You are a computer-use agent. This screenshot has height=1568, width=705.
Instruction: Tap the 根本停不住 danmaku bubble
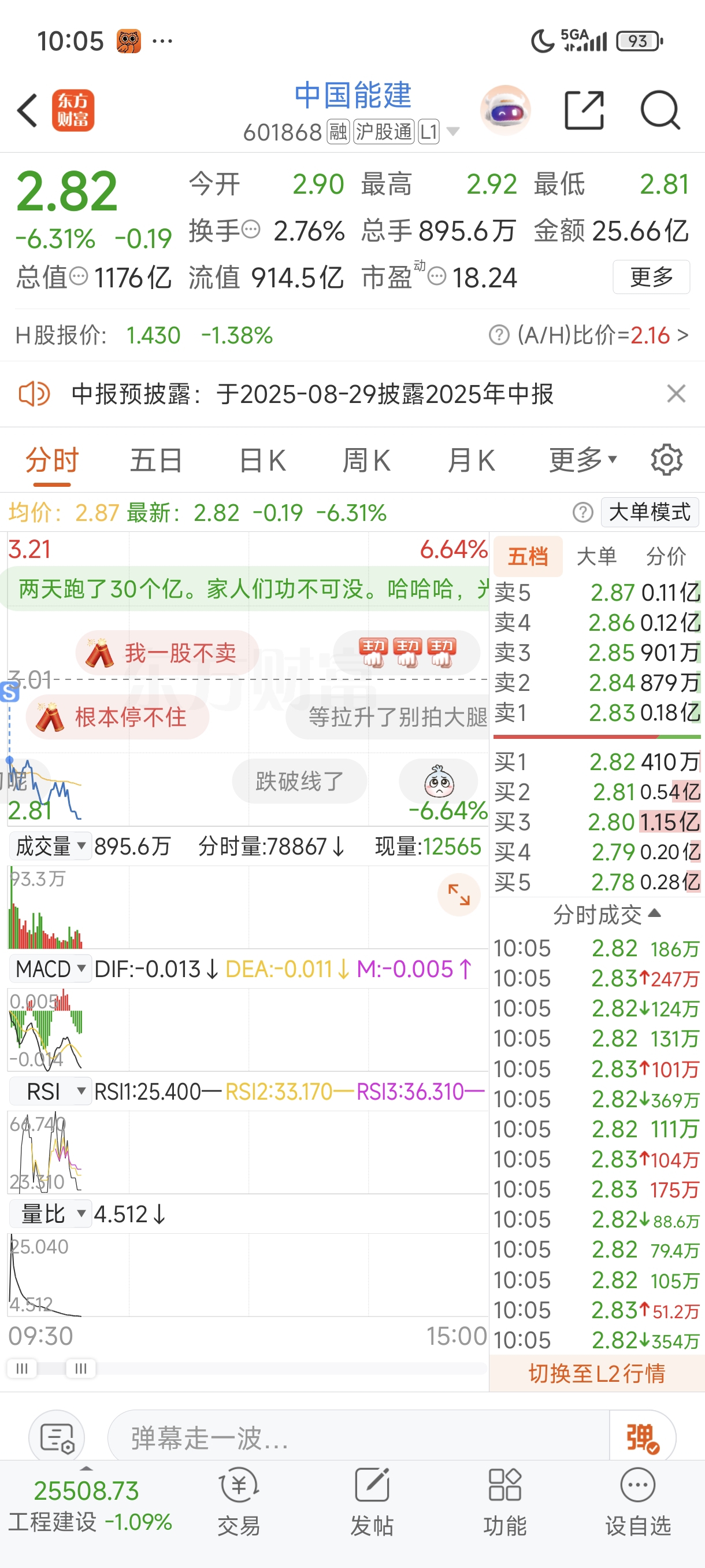[x=117, y=718]
